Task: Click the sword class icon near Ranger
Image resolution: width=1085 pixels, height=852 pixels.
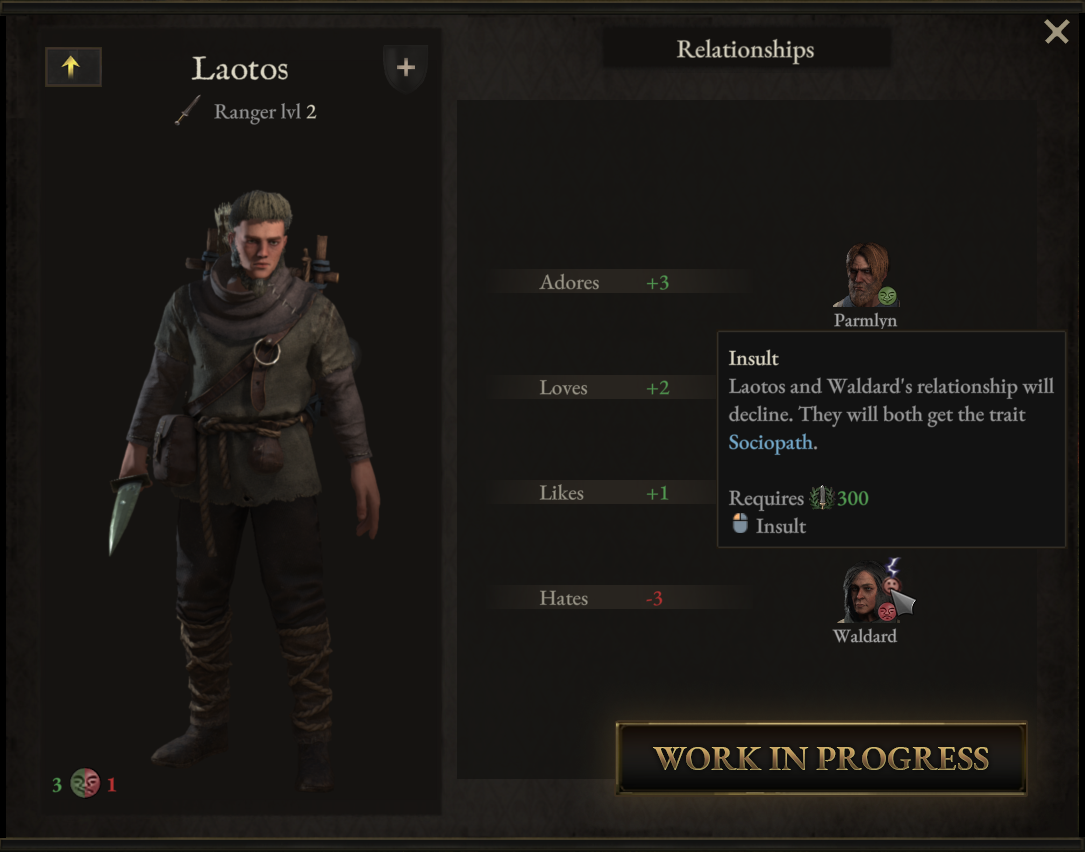Action: click(188, 111)
